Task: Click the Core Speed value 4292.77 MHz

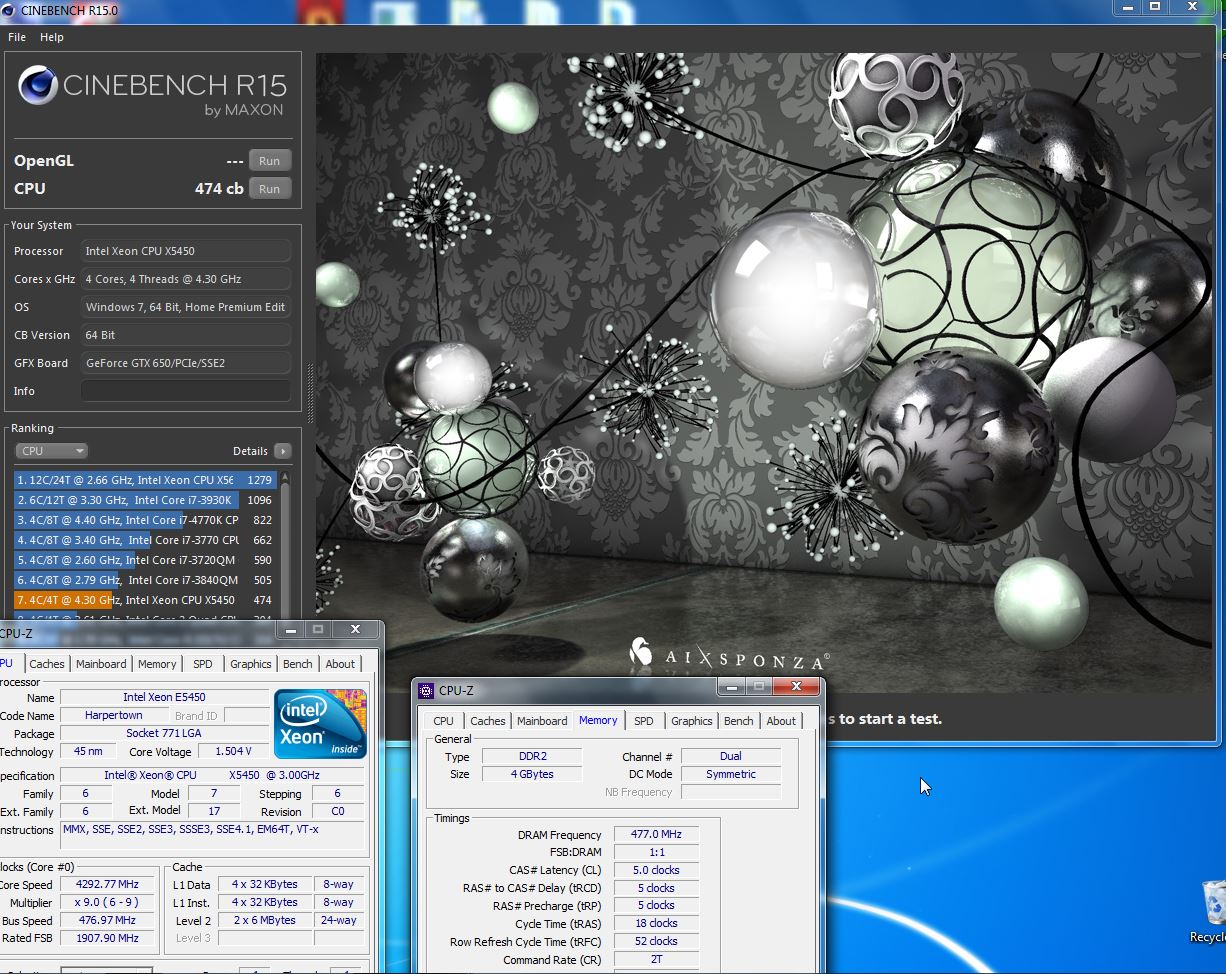Action: (106, 885)
